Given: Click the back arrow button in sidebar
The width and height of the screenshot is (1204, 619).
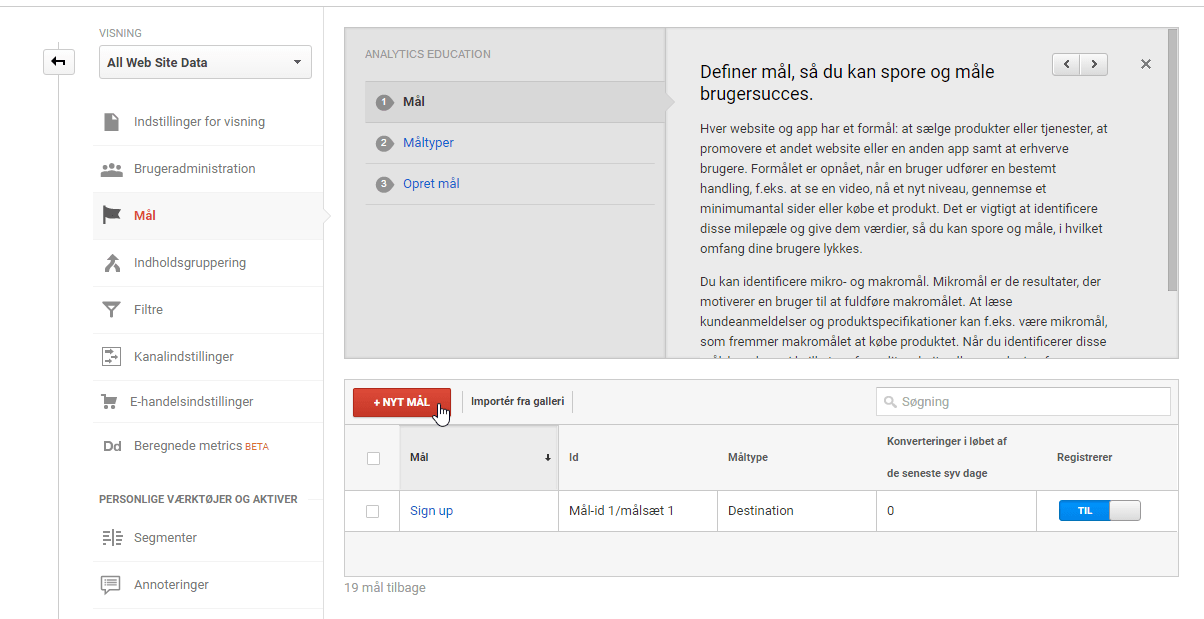Looking at the screenshot, I should click(58, 62).
